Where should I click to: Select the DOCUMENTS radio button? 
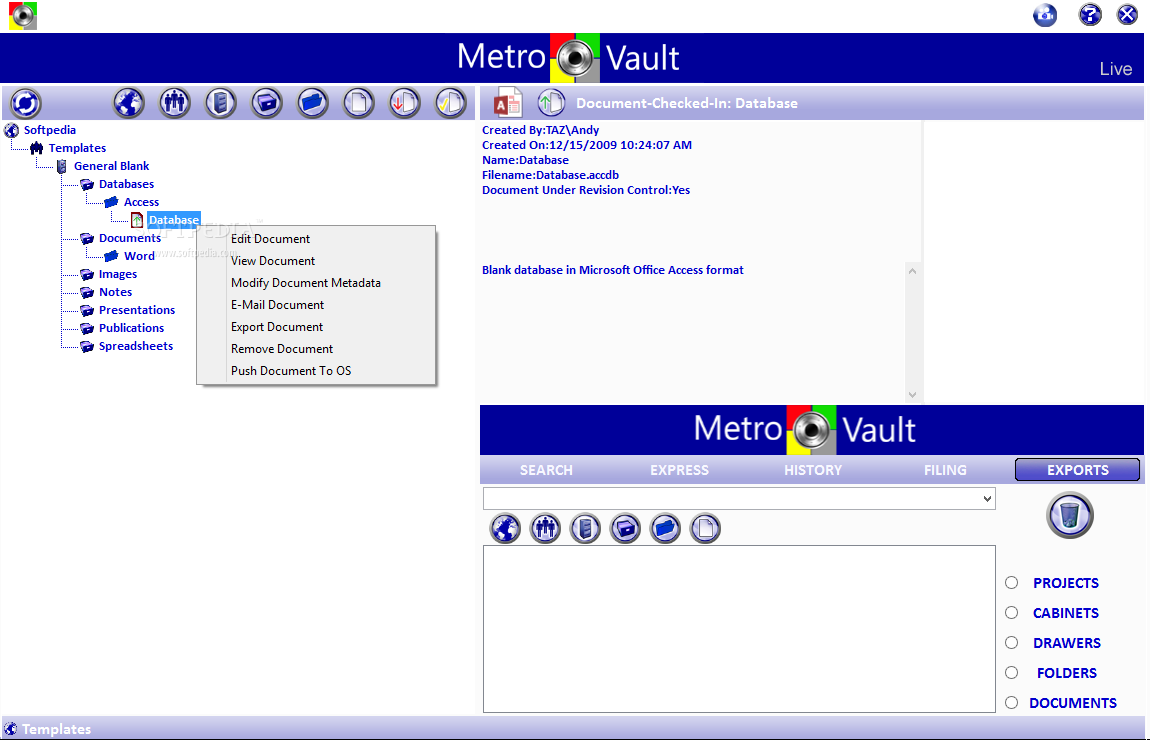[x=1011, y=703]
